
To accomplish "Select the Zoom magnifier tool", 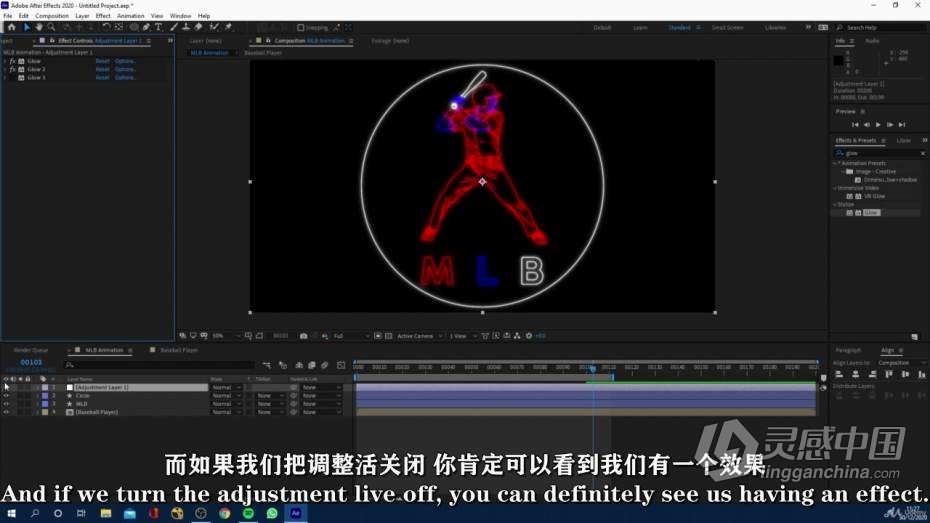I will click(52, 27).
